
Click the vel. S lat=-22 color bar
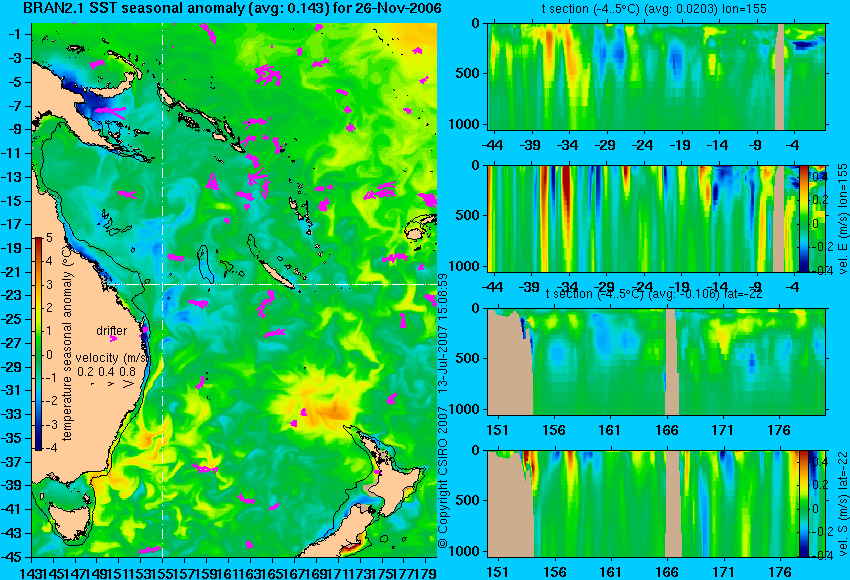(x=803, y=504)
